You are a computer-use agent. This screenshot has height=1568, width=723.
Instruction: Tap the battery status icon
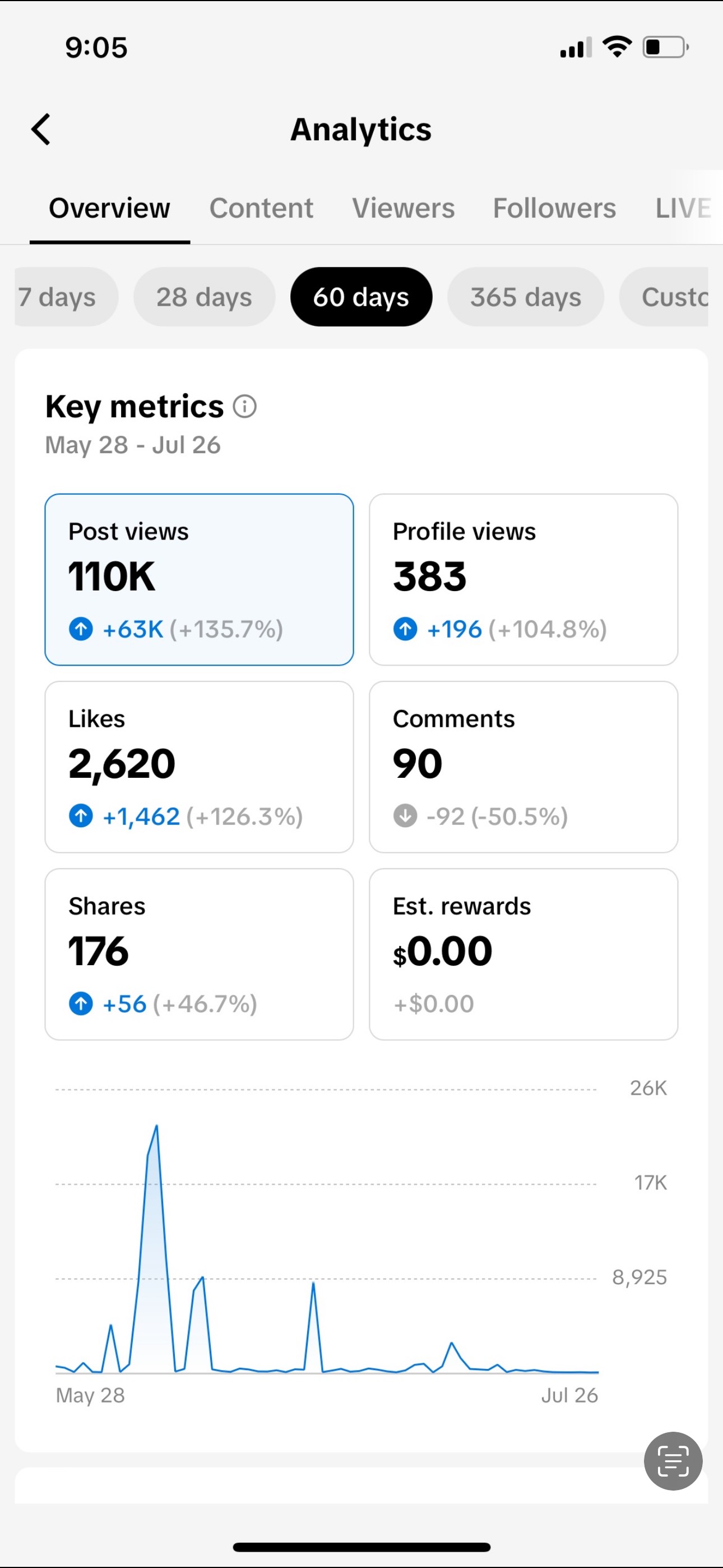coord(665,47)
